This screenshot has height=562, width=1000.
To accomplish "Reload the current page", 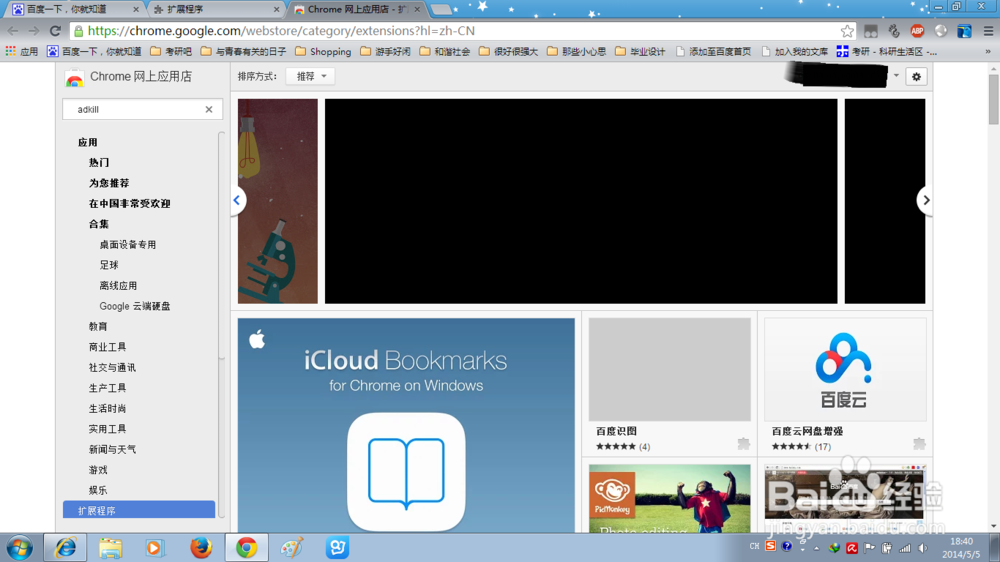I will (x=55, y=31).
